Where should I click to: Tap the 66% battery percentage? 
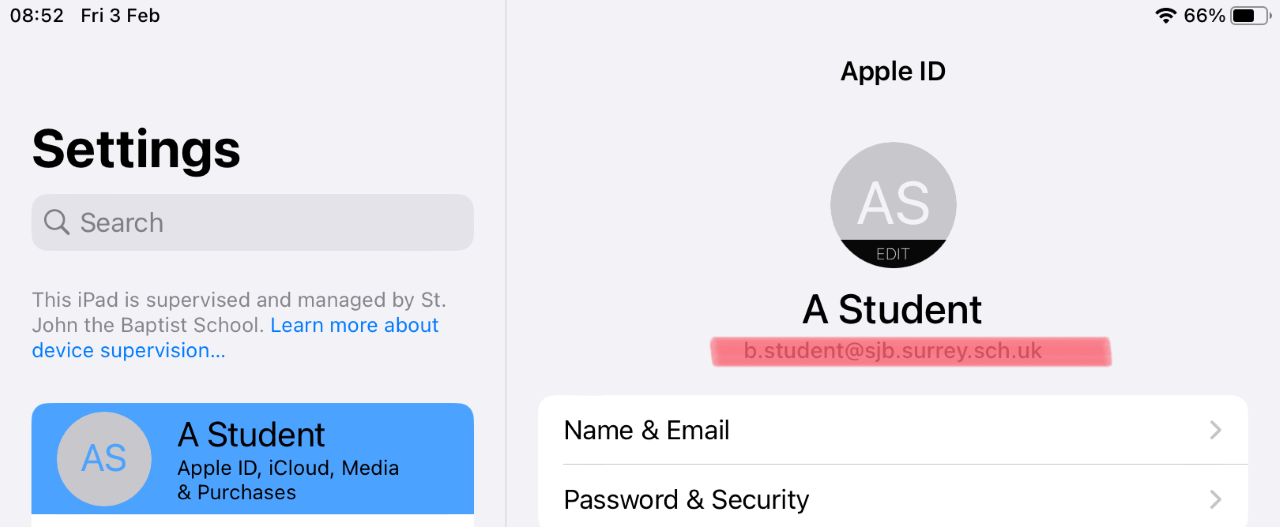click(x=1204, y=16)
